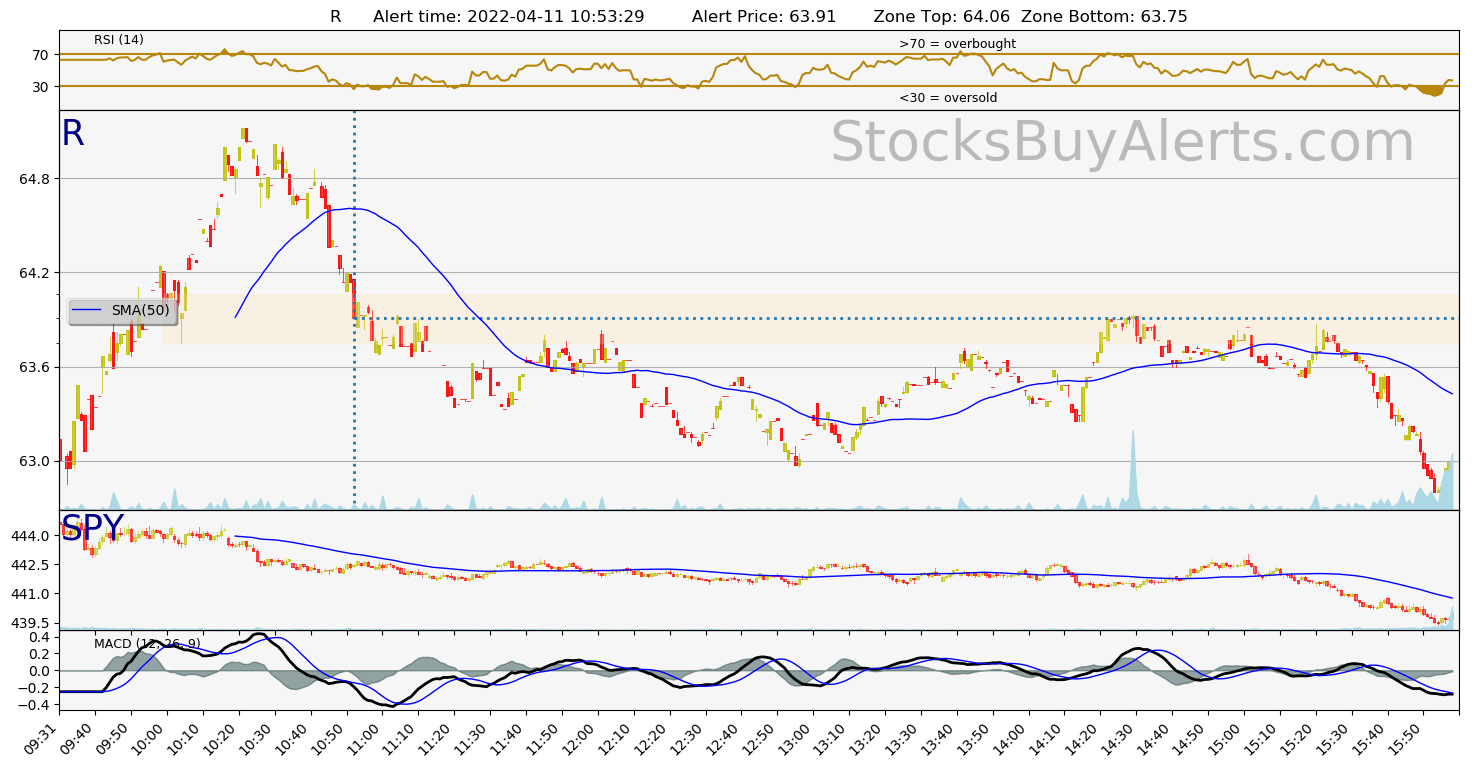The height and width of the screenshot is (768, 1474).
Task: Click the MACD (12, 26, 9) label
Action: coord(147,644)
